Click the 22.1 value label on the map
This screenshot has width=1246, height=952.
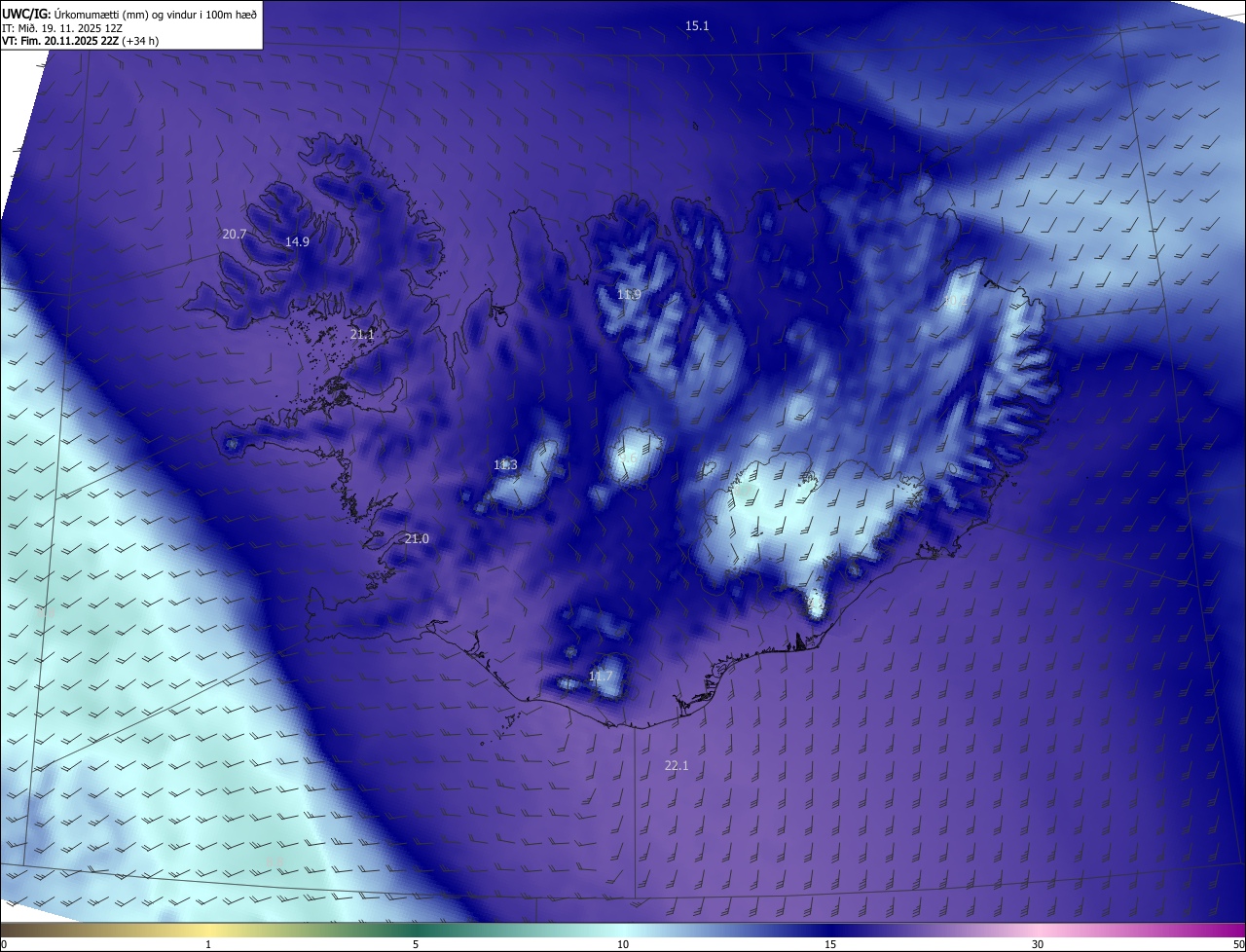pos(677,766)
